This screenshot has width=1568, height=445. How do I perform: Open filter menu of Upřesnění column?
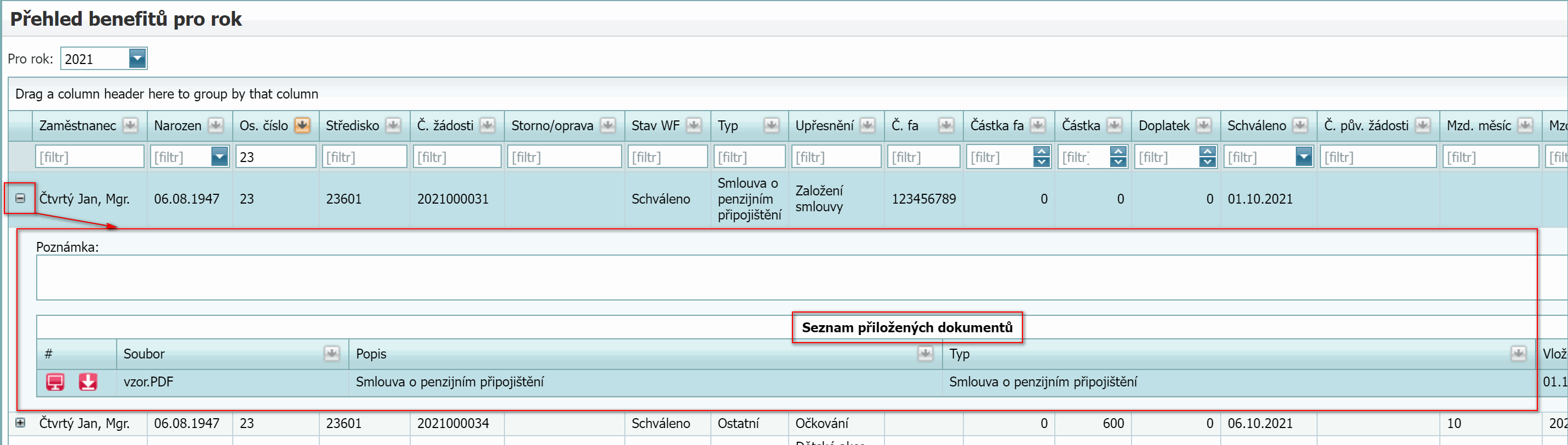point(868,125)
